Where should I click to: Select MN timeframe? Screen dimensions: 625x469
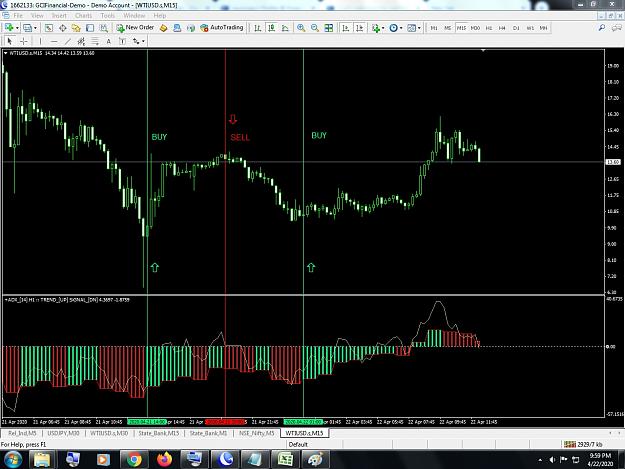click(543, 28)
